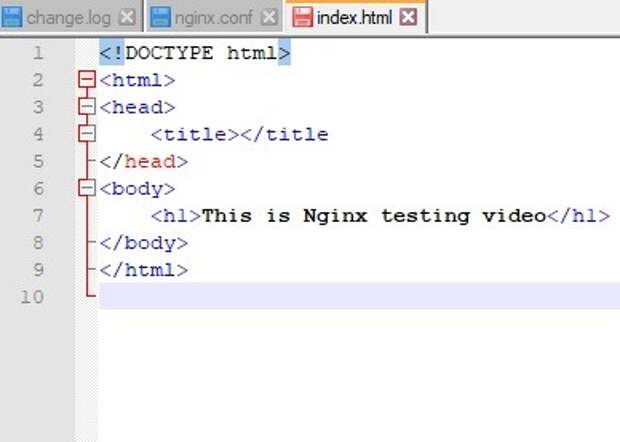
Task: Click the red unsaved icon on index.html tab
Action: (303, 17)
